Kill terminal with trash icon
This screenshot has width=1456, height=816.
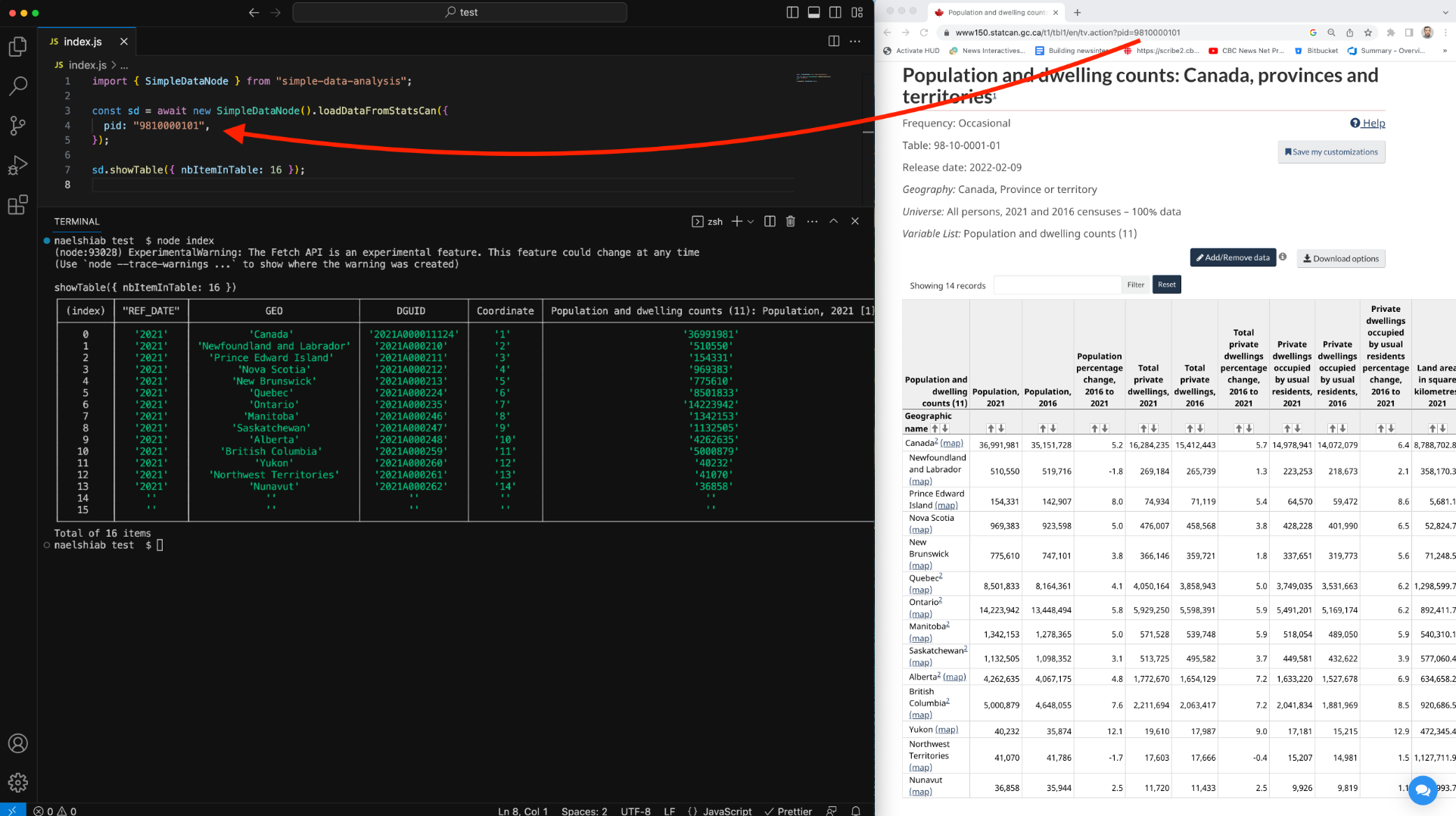pyautogui.click(x=790, y=221)
